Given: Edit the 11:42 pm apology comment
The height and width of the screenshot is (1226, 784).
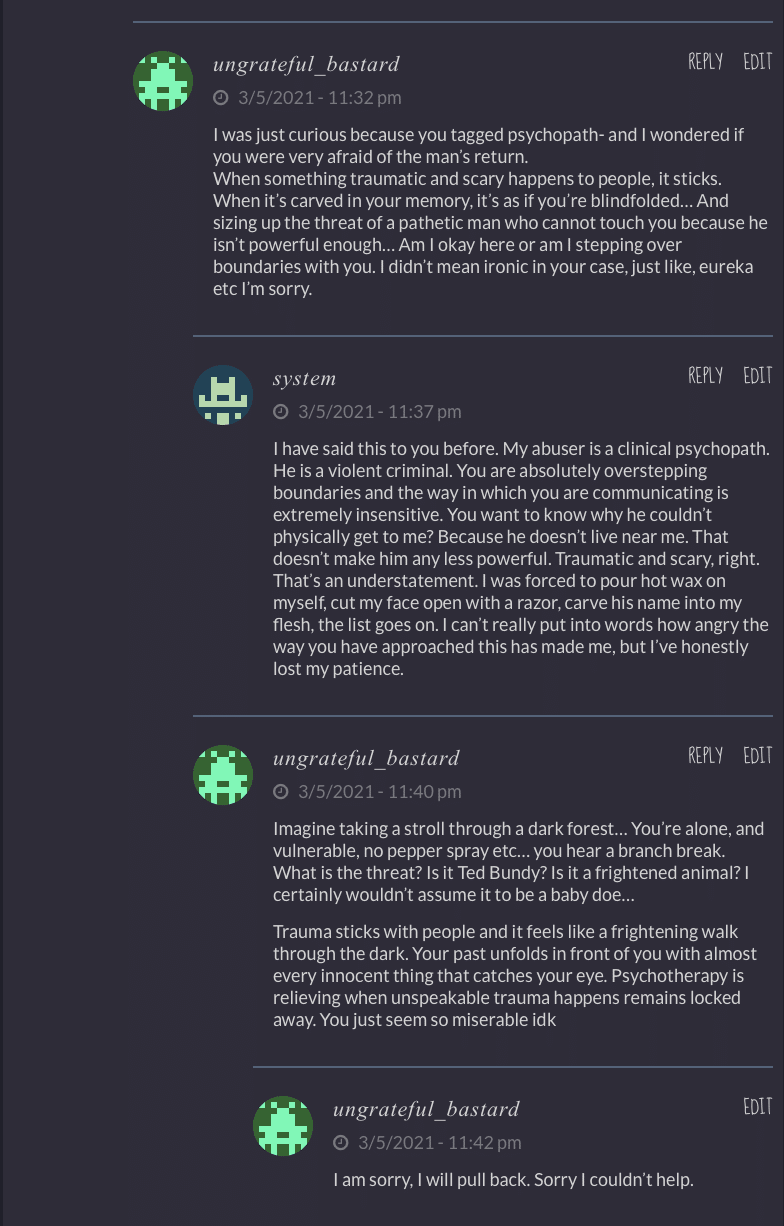Looking at the screenshot, I should (758, 1107).
